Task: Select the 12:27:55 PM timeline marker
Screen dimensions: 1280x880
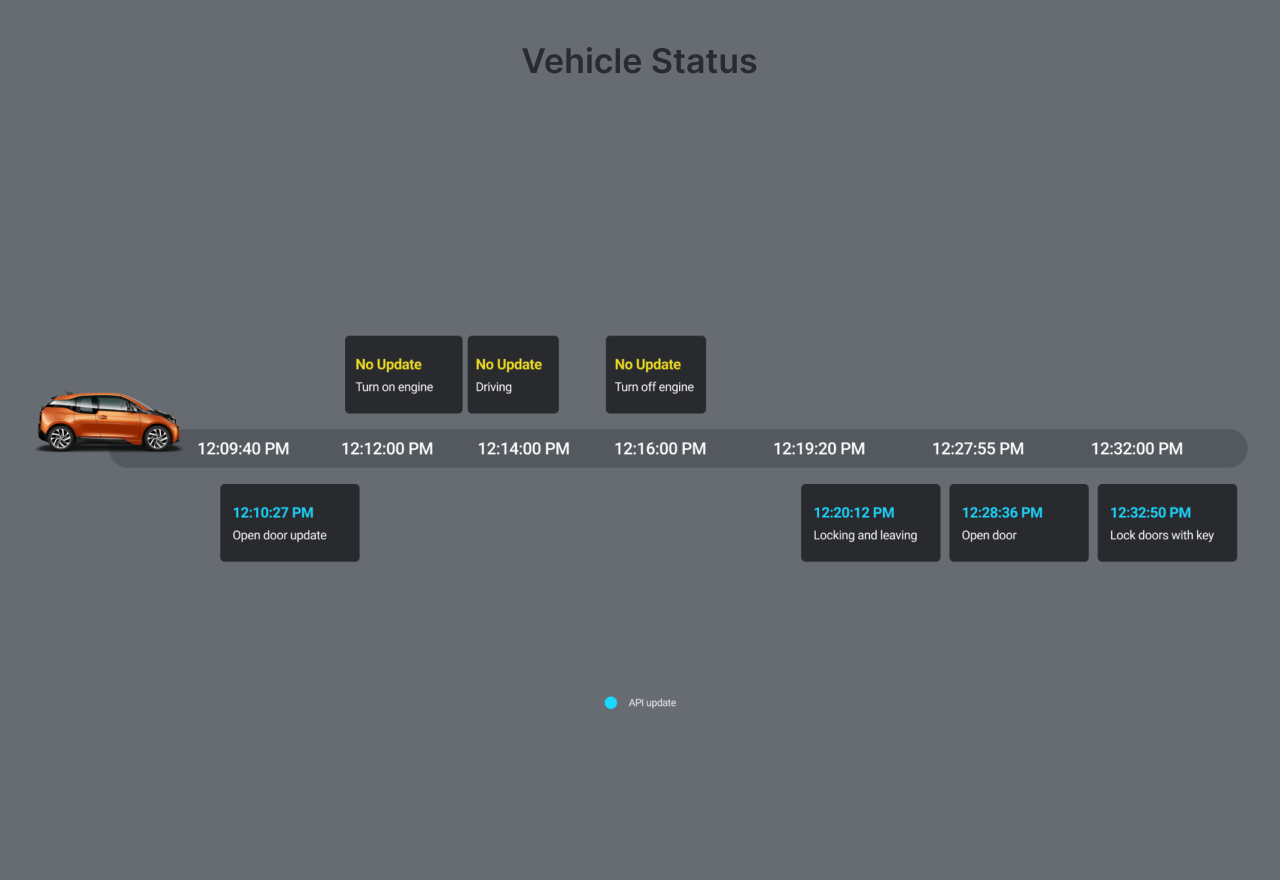Action: [x=978, y=449]
